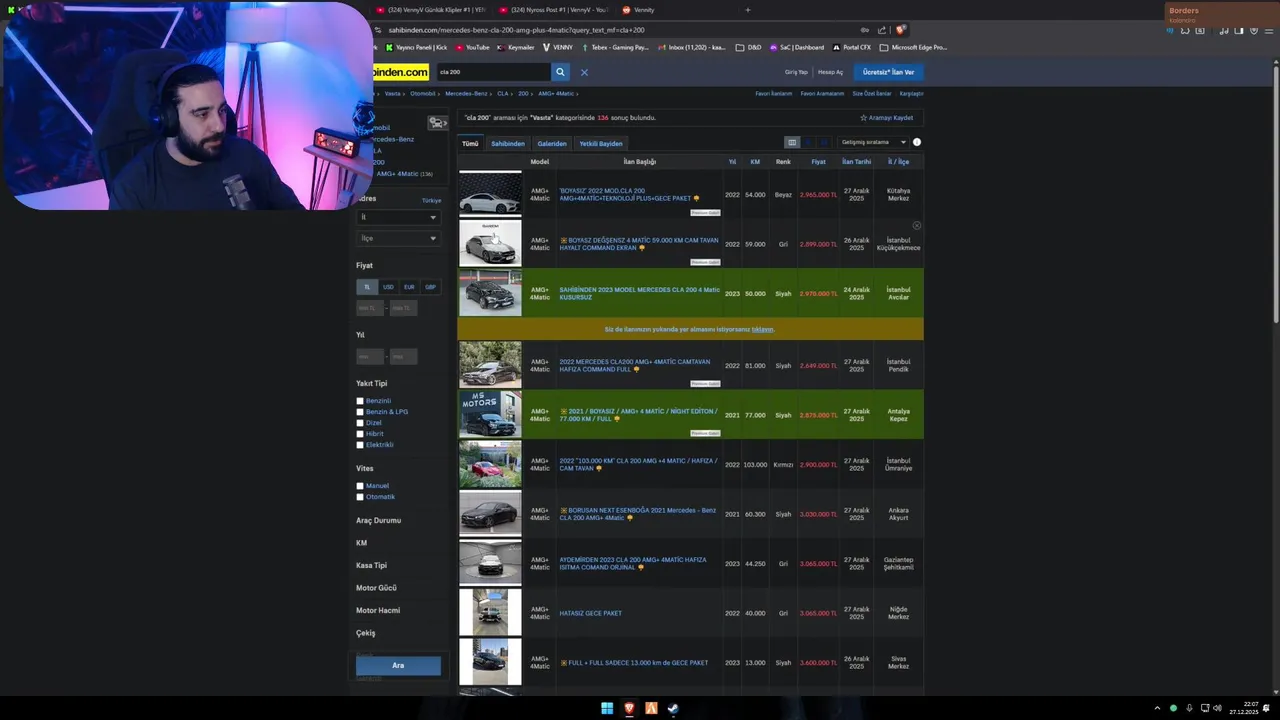Check the Dizel fuel type box
This screenshot has width=1280, height=720.
point(360,423)
